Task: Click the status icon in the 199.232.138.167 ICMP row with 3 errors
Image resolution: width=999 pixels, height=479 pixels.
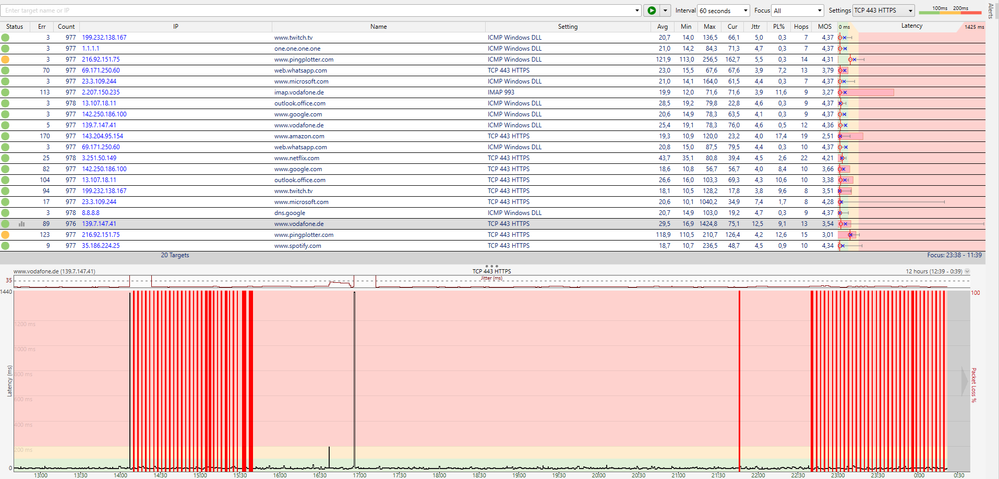Action: pyautogui.click(x=6, y=38)
